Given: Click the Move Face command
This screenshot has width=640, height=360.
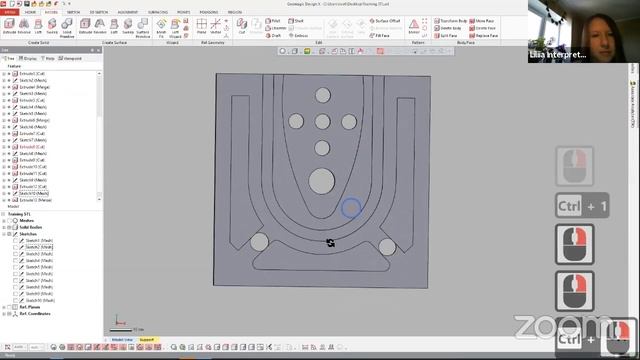Looking at the screenshot, I should coord(482,21).
